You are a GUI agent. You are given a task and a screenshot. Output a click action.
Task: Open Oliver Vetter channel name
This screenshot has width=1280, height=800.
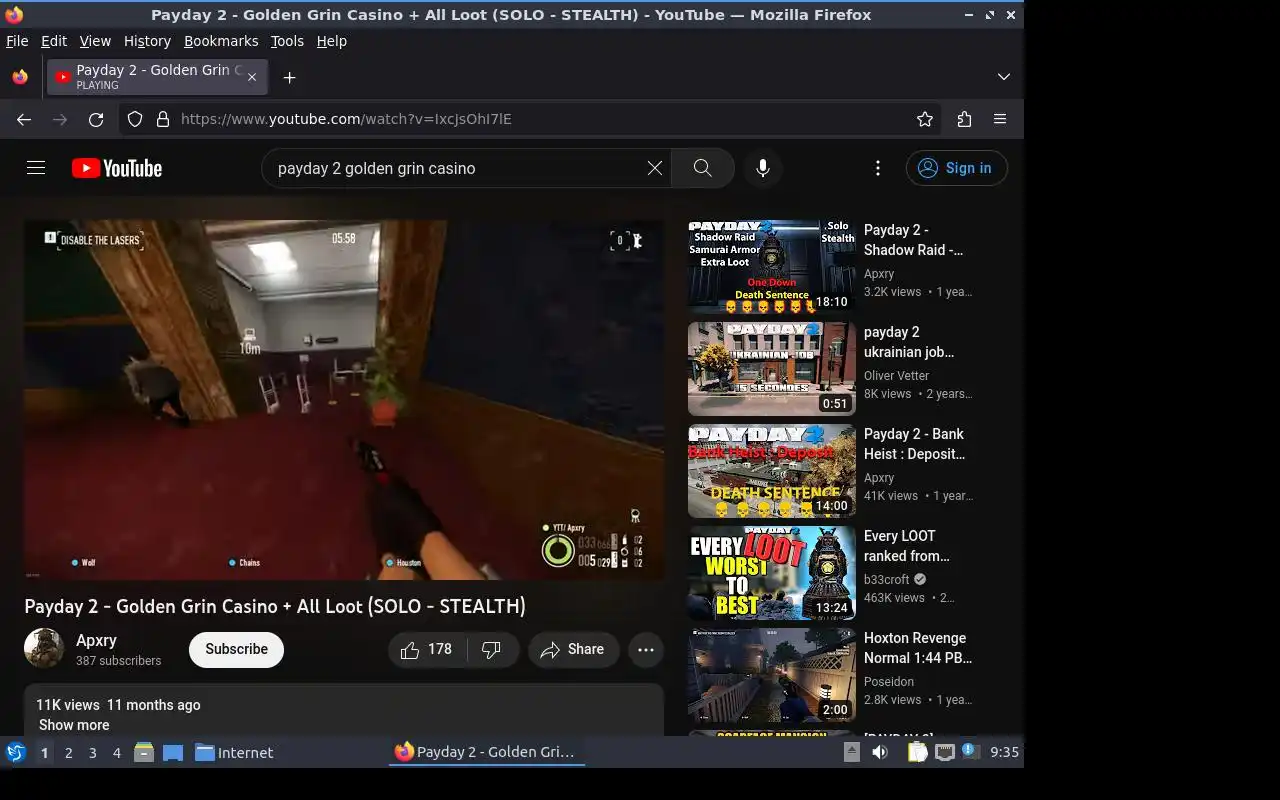[897, 376]
